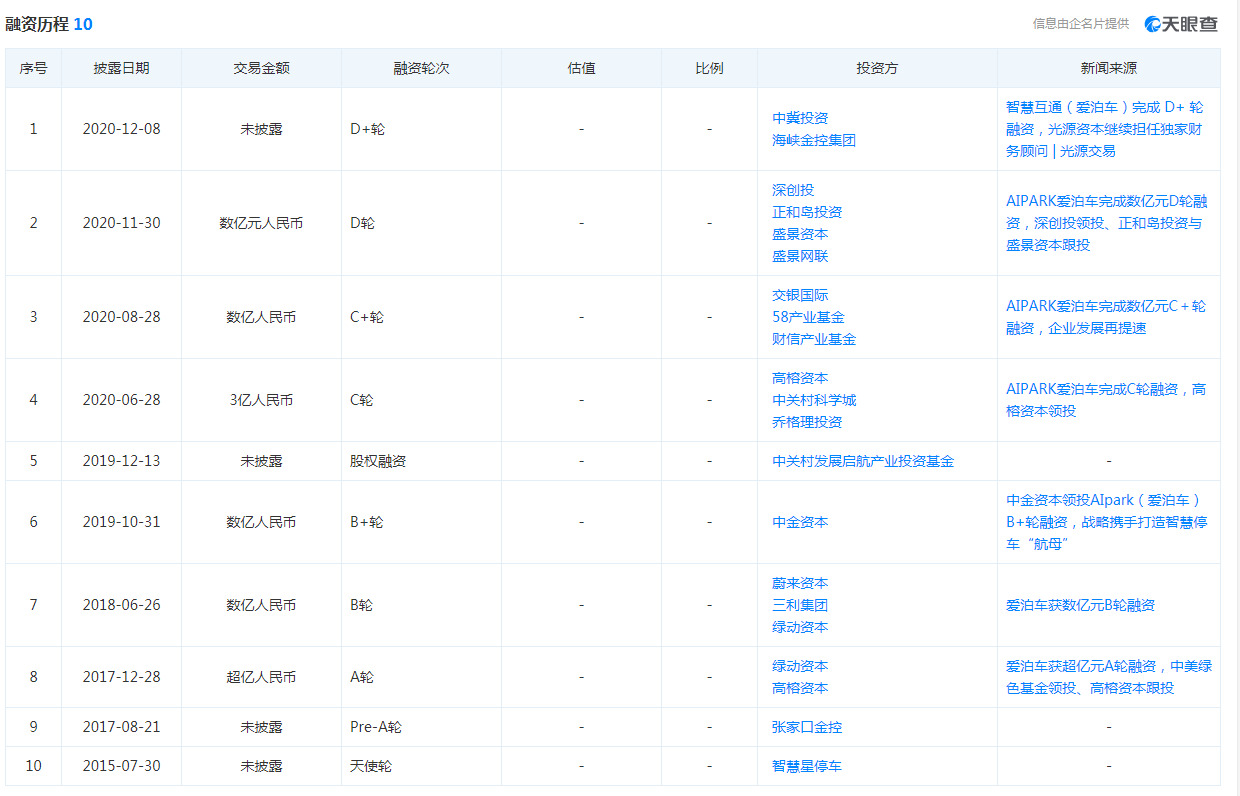Select the date 2020-12-08
This screenshot has height=796, width=1240.
point(121,129)
